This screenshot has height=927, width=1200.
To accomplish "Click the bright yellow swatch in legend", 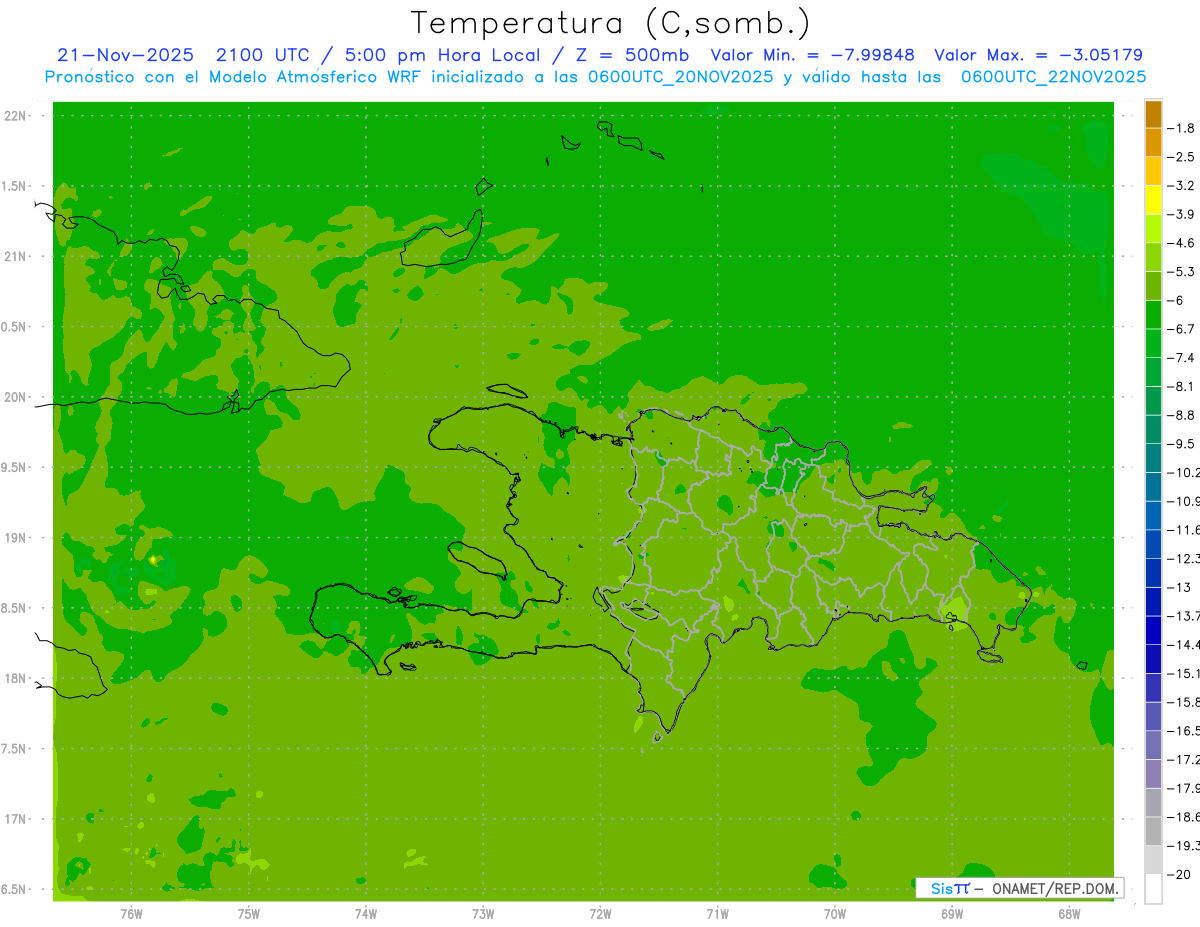I will pyautogui.click(x=1153, y=200).
